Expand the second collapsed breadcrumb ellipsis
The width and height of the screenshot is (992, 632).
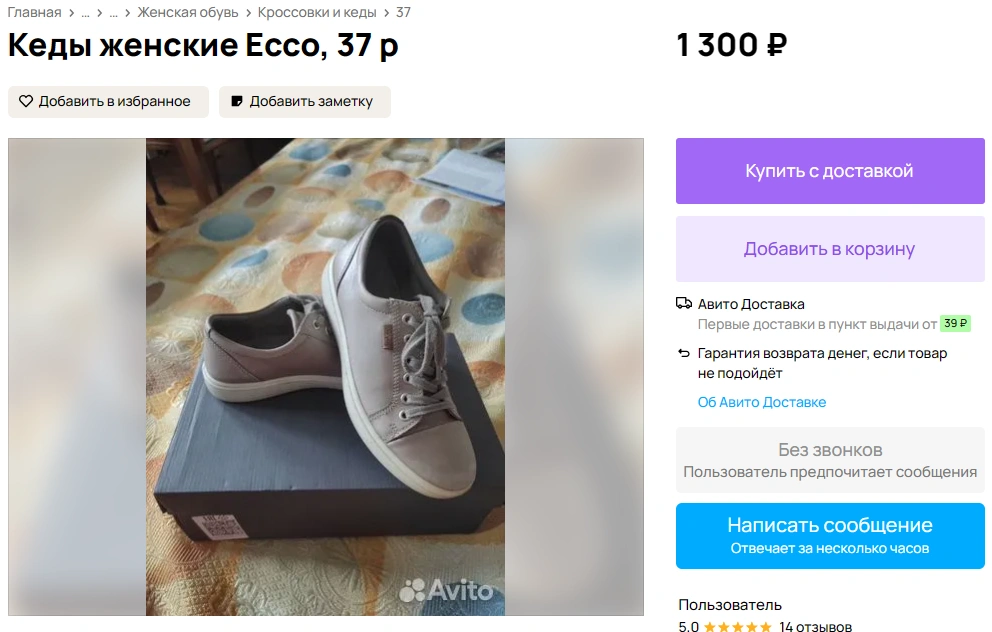coord(113,13)
